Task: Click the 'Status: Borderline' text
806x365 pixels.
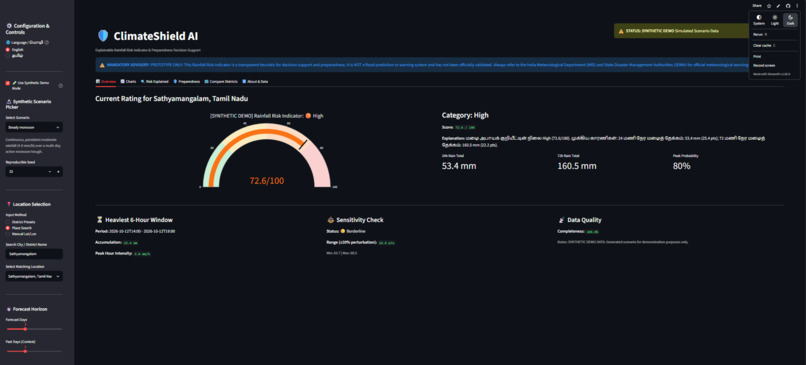Action: click(345, 231)
